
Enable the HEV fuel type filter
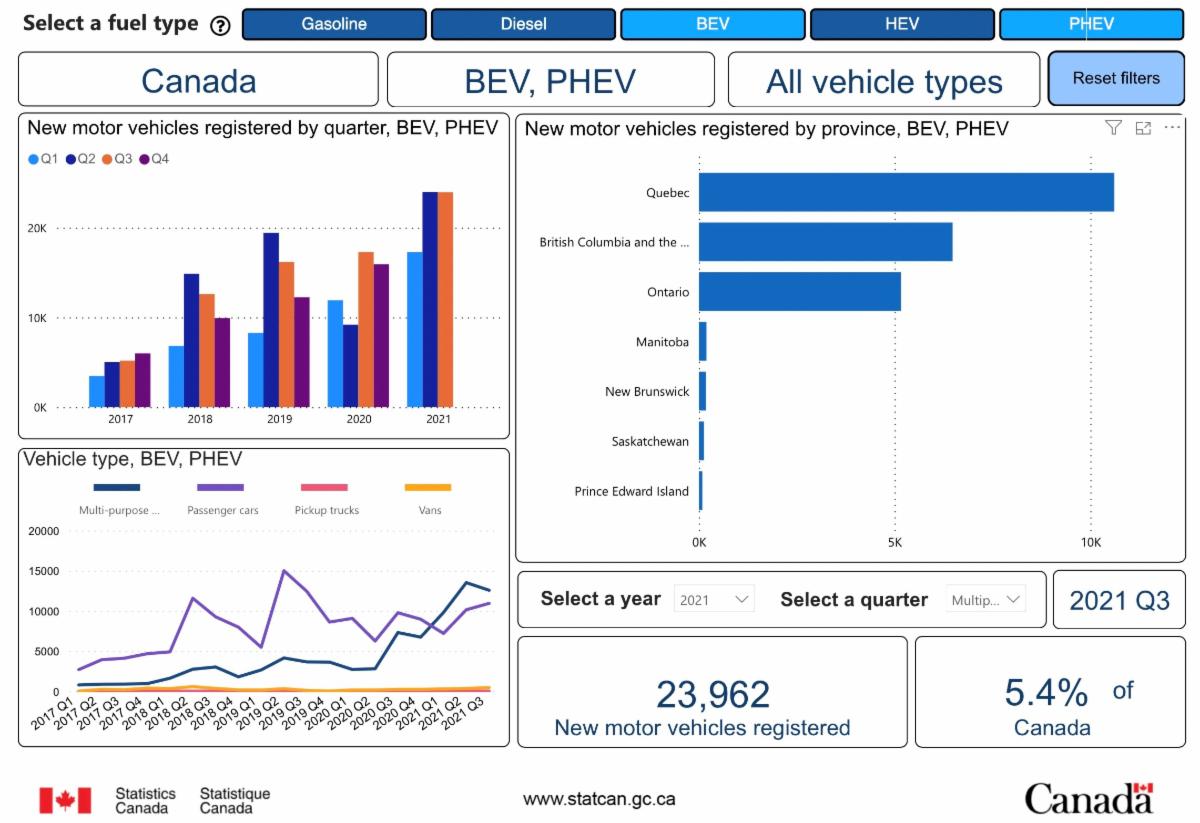tap(901, 24)
